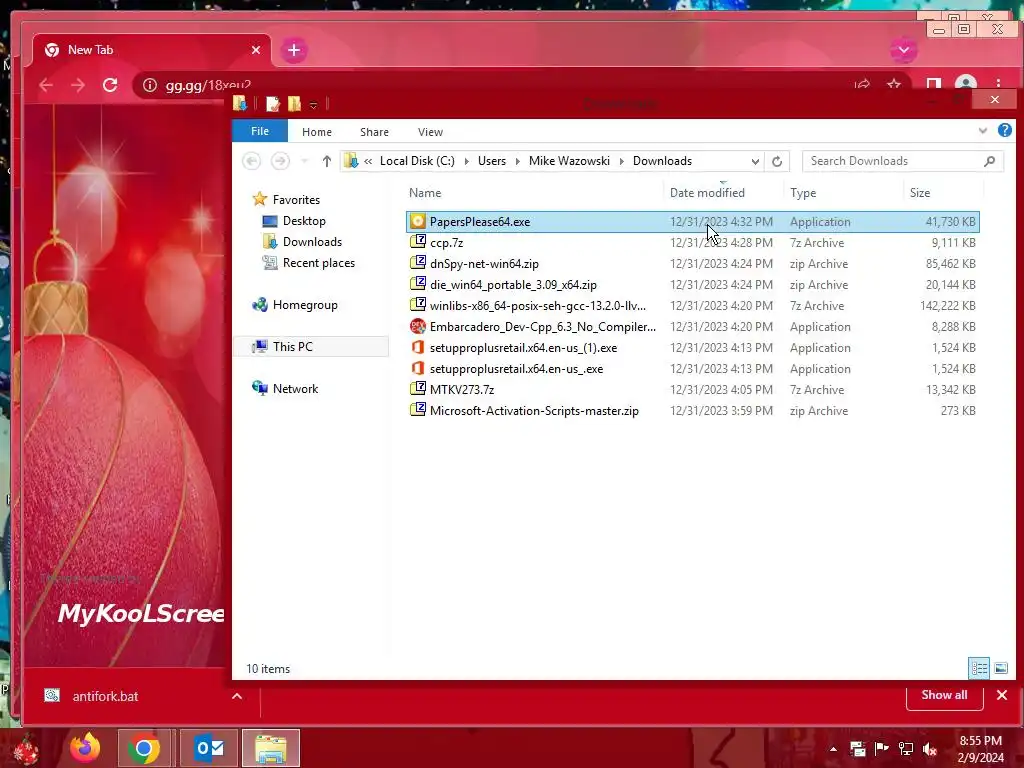This screenshot has width=1024, height=768.
Task: Select the Microsoft-Activation-Scripts-master.zip icon
Action: 418,410
